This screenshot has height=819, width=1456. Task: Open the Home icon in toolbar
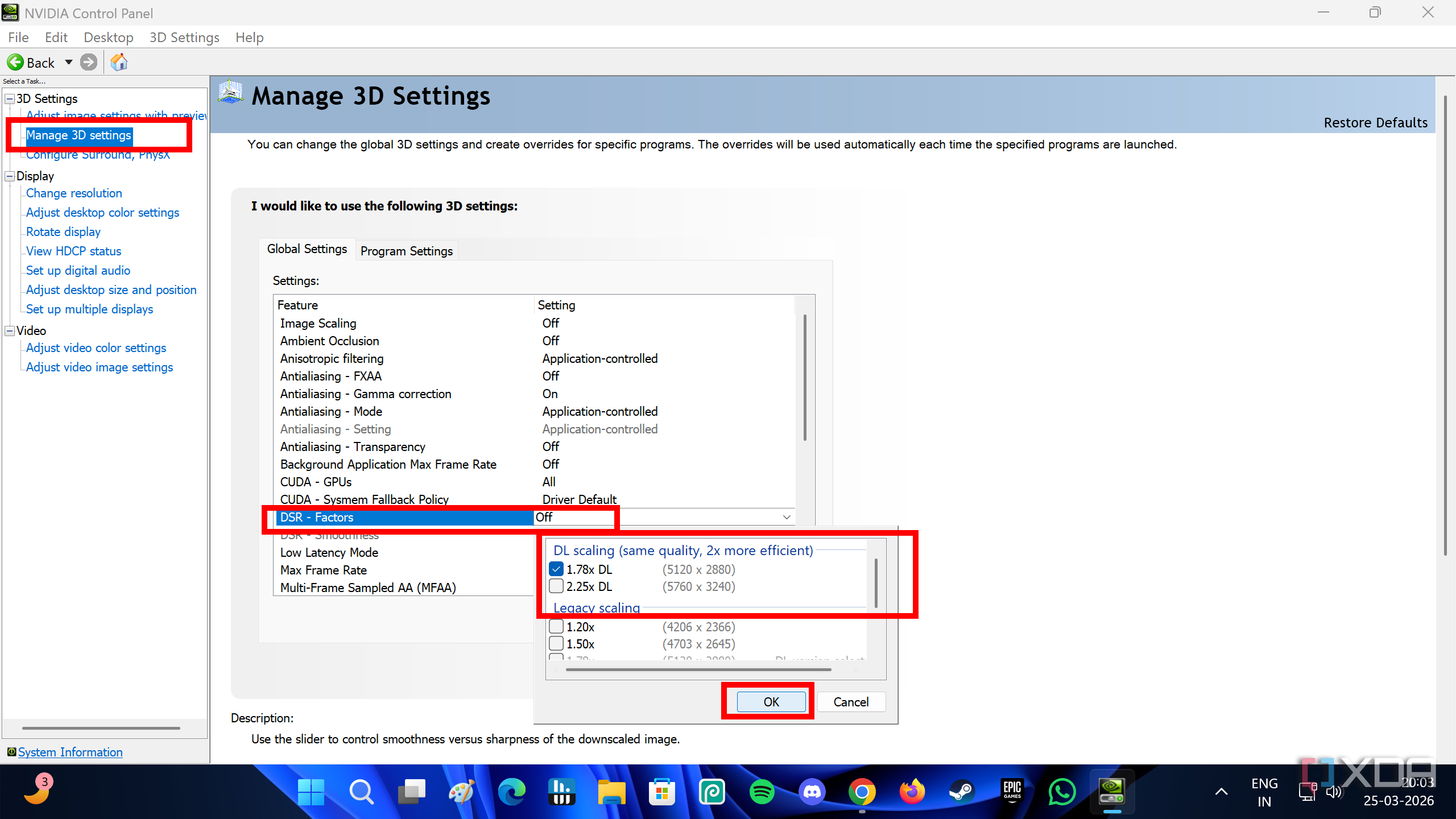[119, 62]
